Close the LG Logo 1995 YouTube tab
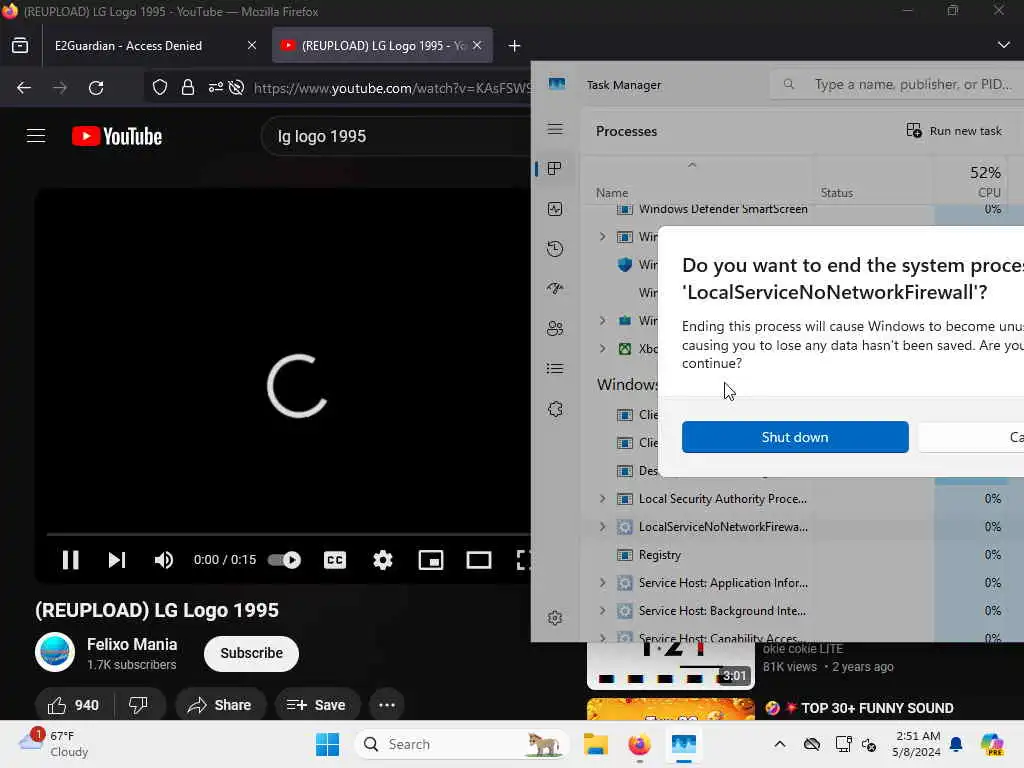1024x768 pixels. coord(477,46)
